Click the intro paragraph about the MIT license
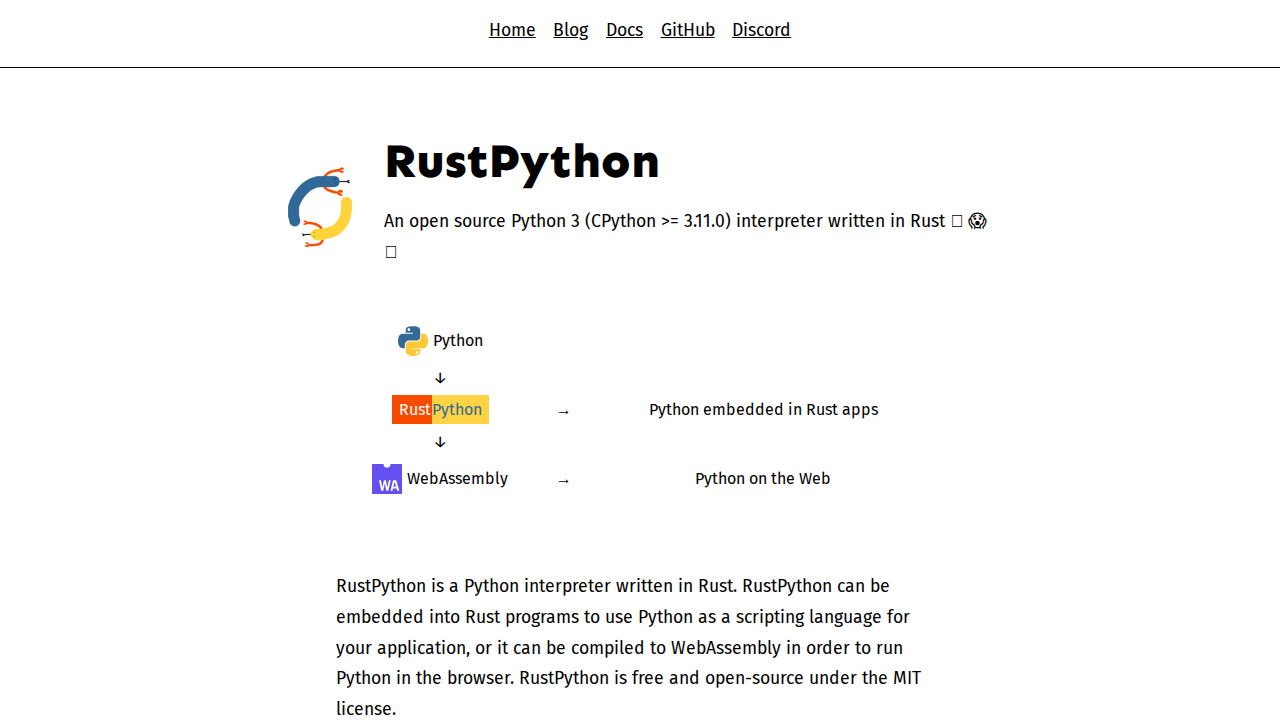1280x720 pixels. (628, 647)
